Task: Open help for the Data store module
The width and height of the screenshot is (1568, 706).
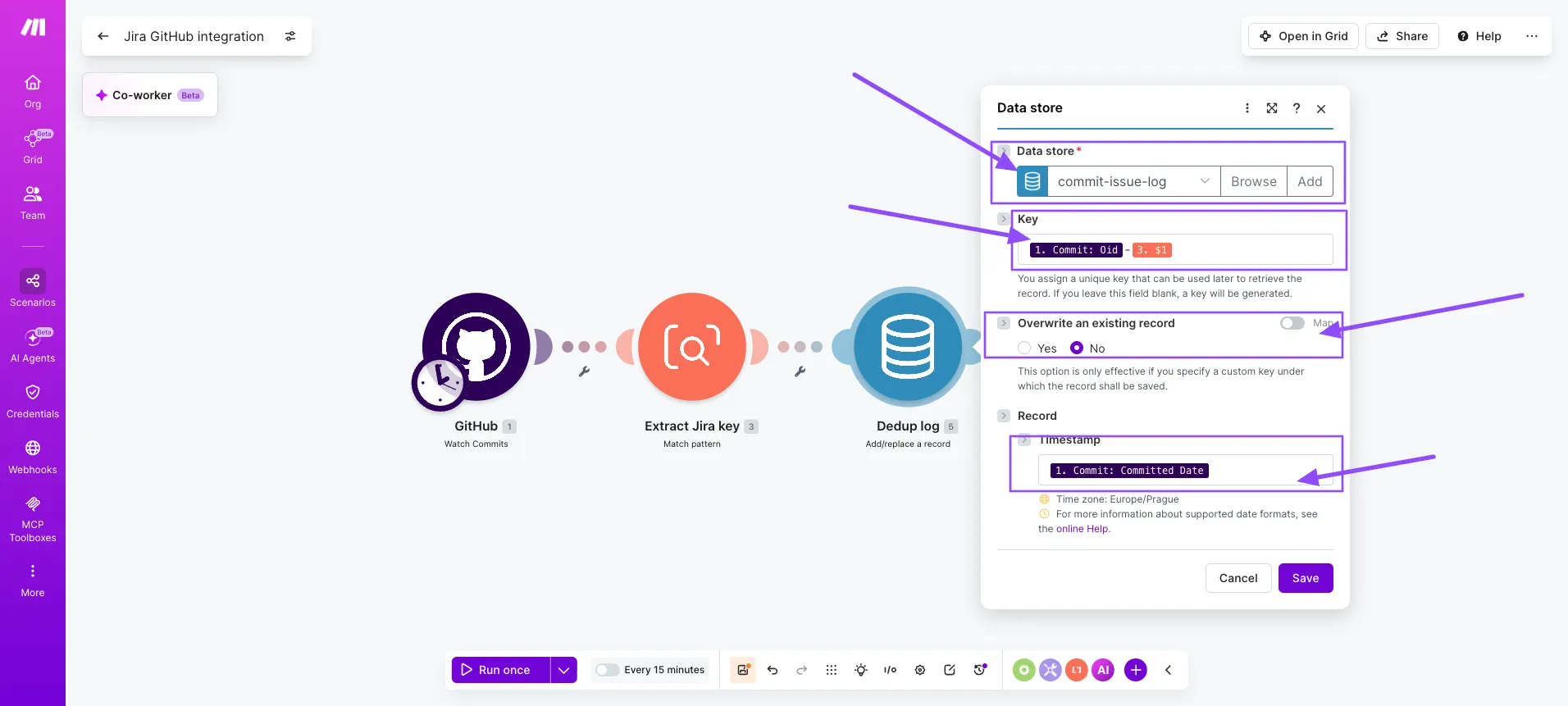Action: click(1297, 108)
